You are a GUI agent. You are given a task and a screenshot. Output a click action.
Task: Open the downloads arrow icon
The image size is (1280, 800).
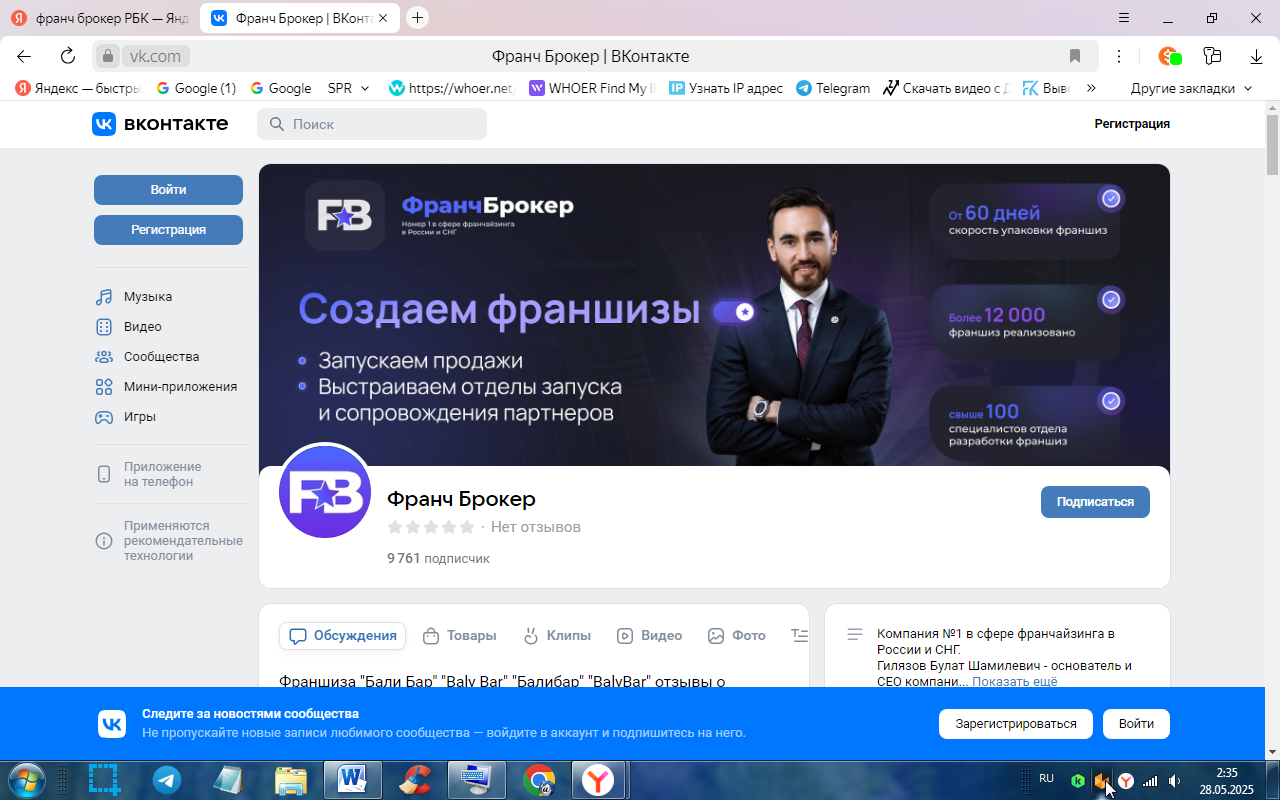1257,56
